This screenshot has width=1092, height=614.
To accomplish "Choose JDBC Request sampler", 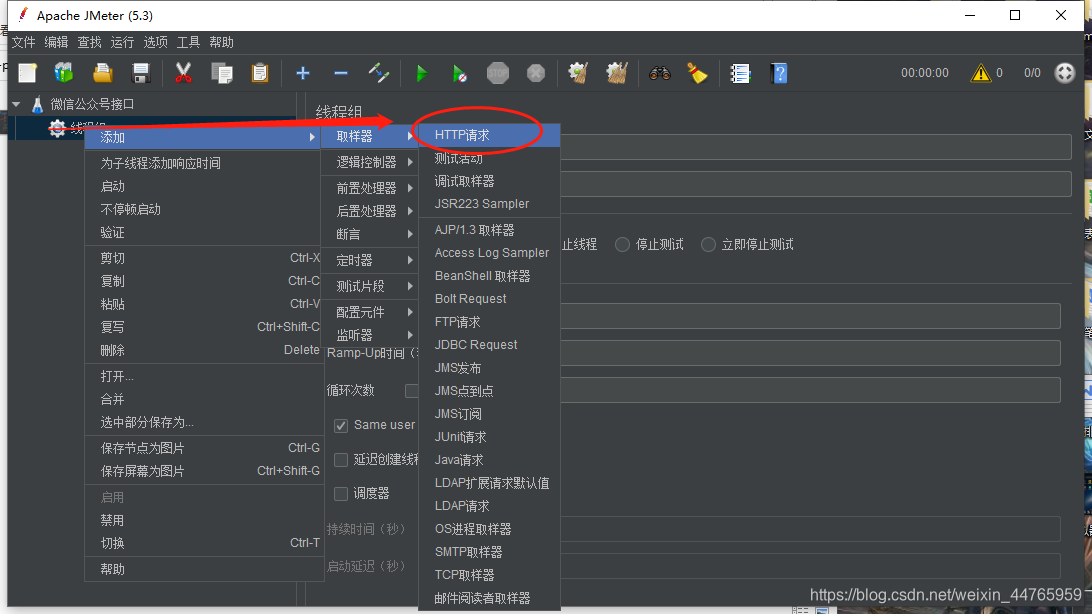I will (489, 345).
